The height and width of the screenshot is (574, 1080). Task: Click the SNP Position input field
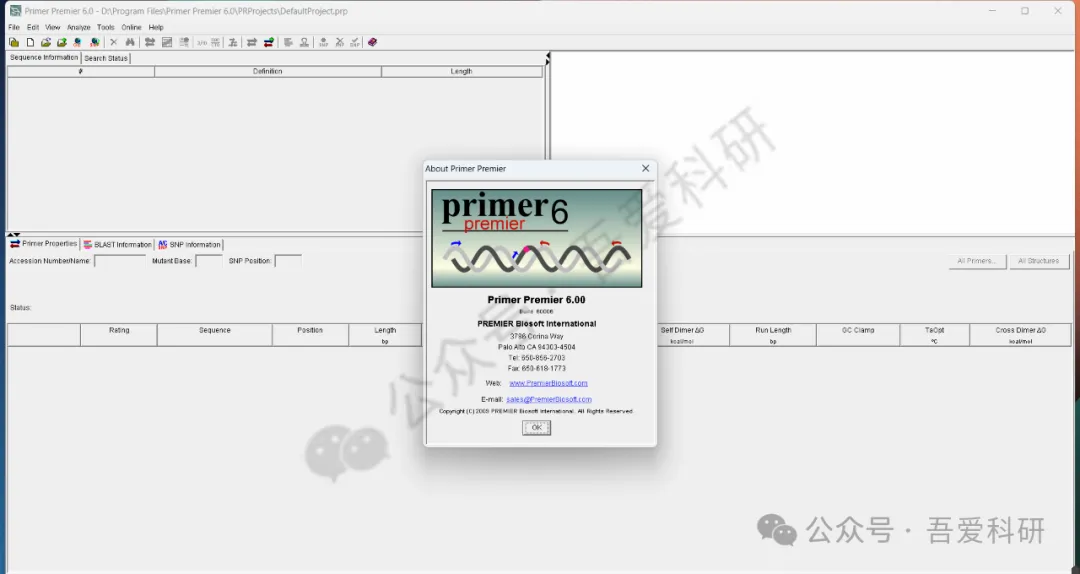coord(288,261)
